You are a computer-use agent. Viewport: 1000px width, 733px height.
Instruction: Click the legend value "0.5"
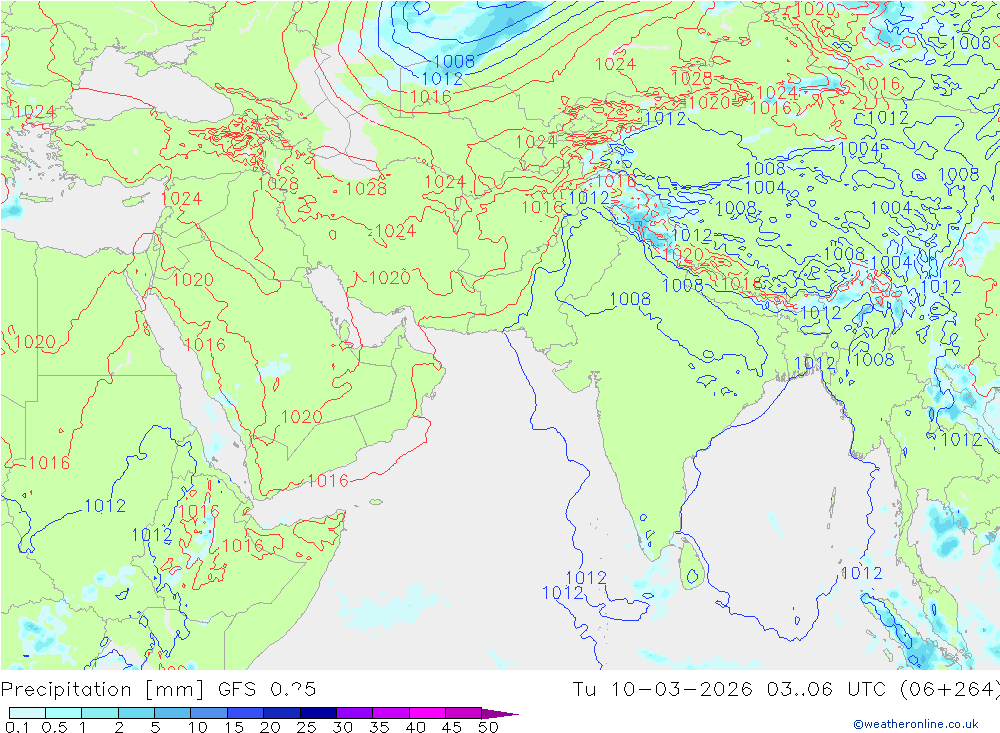pos(54,727)
